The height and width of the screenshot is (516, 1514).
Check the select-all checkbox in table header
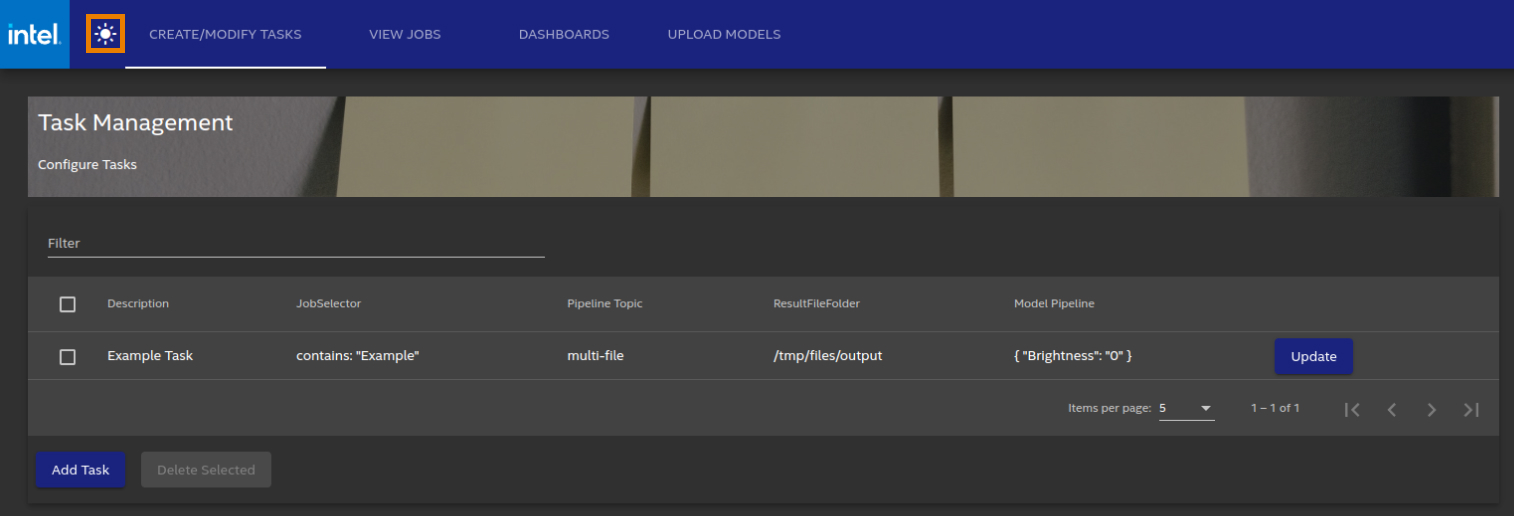[68, 304]
